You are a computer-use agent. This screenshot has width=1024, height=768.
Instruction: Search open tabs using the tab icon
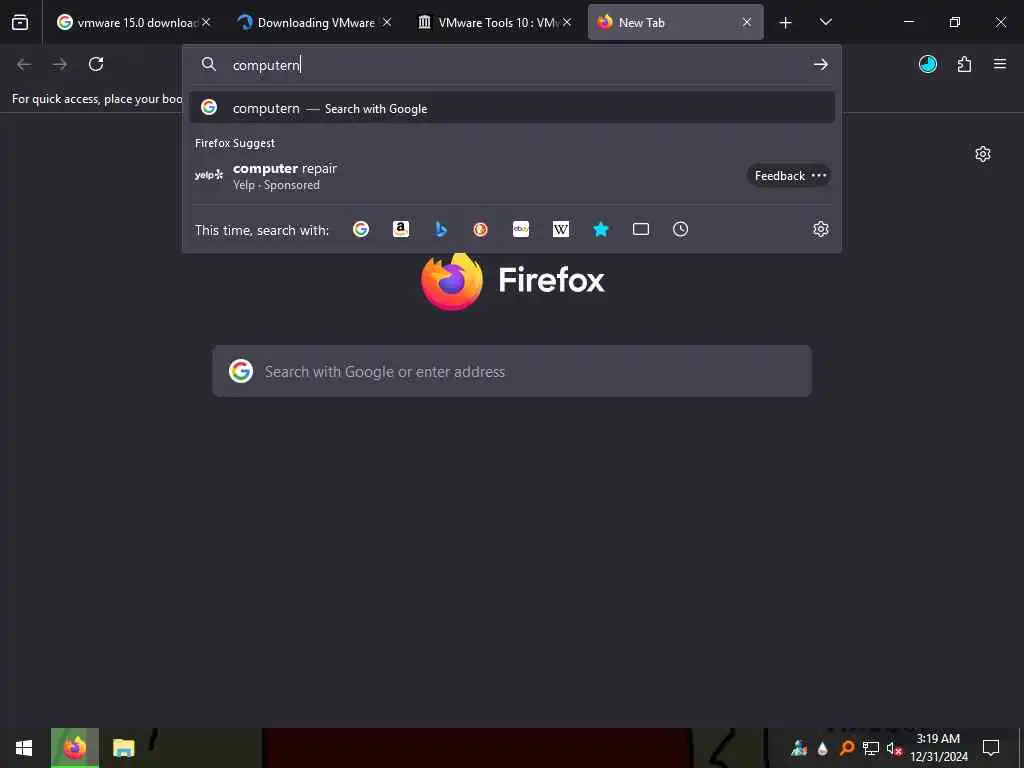pyautogui.click(x=641, y=229)
